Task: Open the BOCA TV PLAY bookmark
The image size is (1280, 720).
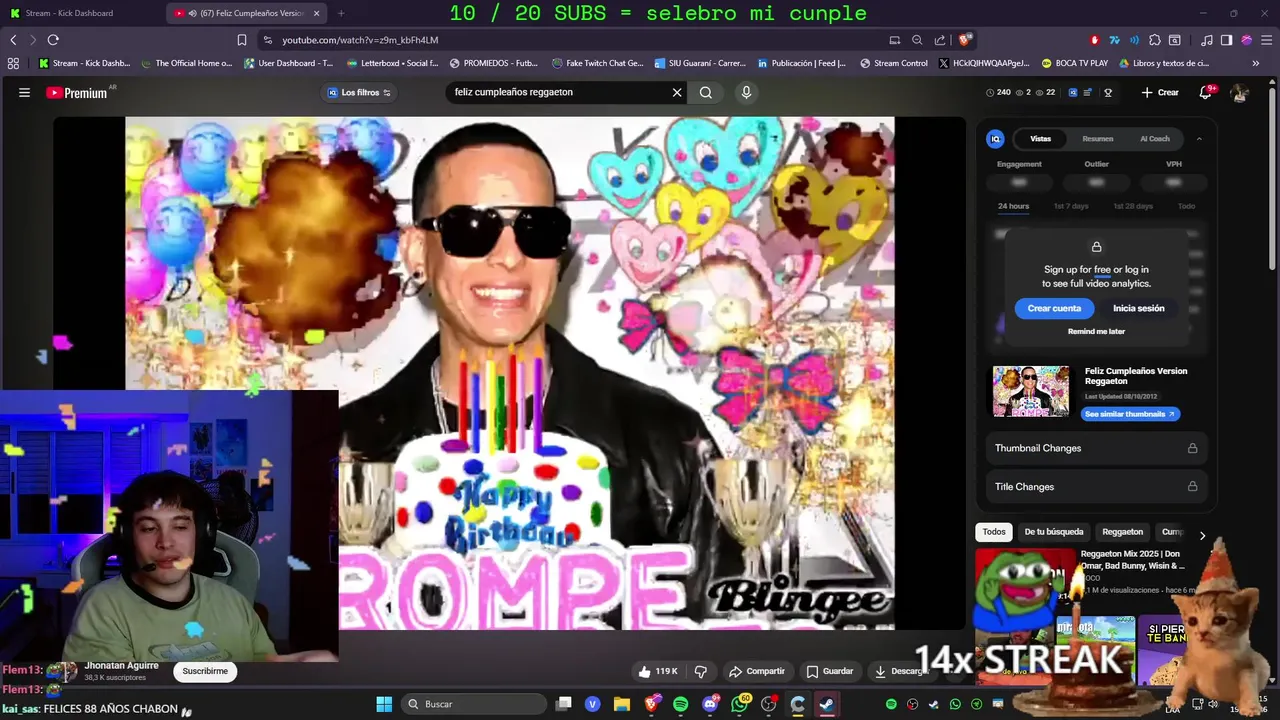Action: 1074,63
